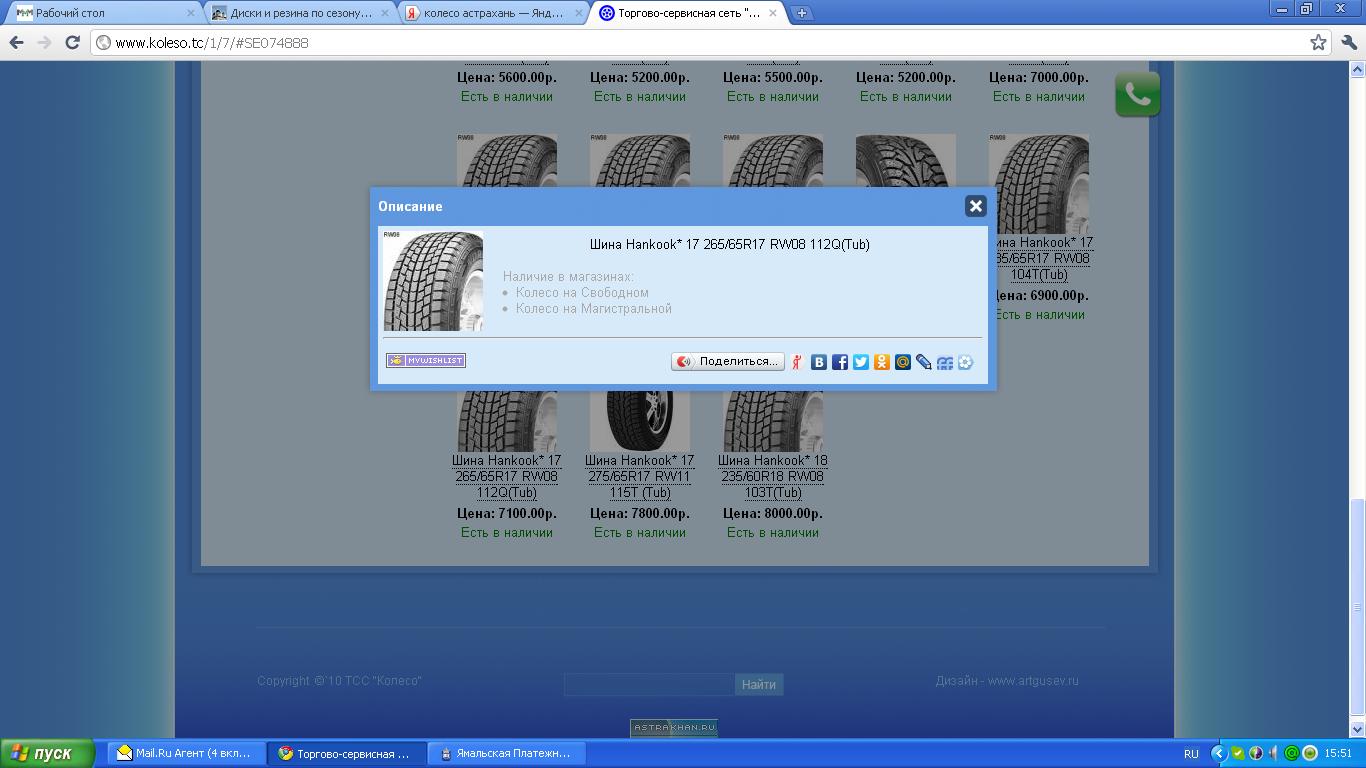The image size is (1366, 768).
Task: Share on Facebook icon
Action: pos(840,362)
